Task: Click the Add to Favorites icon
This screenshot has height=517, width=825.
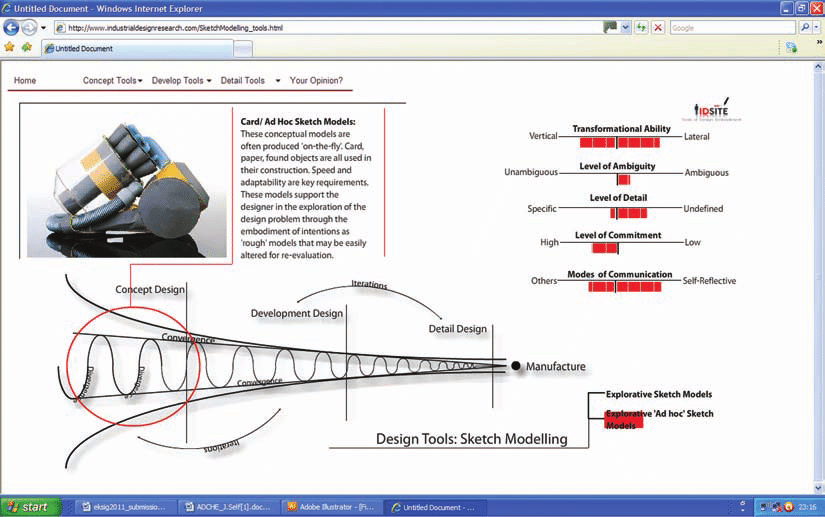Action: pyautogui.click(x=26, y=47)
